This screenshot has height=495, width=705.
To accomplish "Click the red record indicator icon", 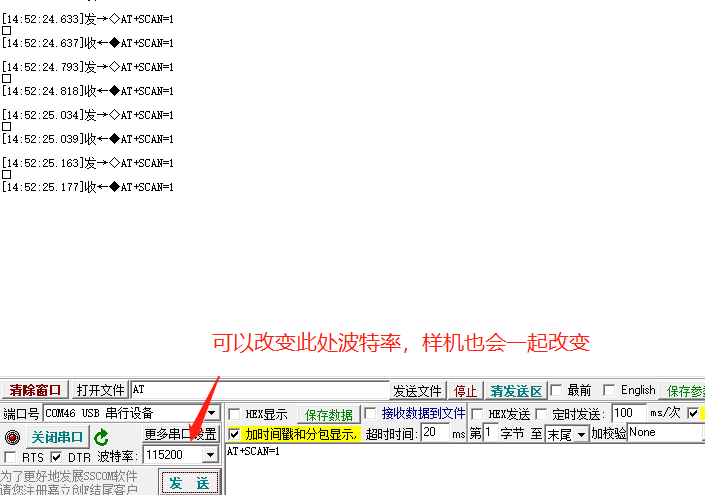I will 12,437.
